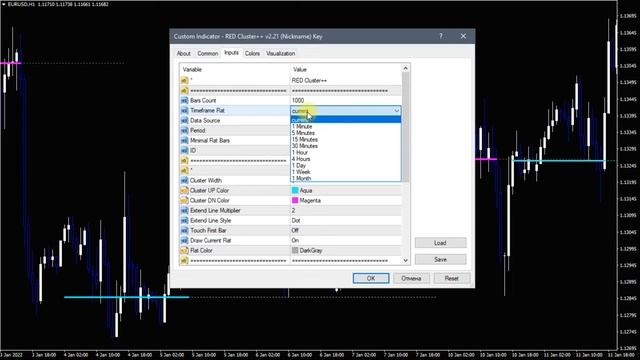Image resolution: width=640 pixels, height=360 pixels.
Task: Open the Visualization tab
Action: (x=280, y=53)
